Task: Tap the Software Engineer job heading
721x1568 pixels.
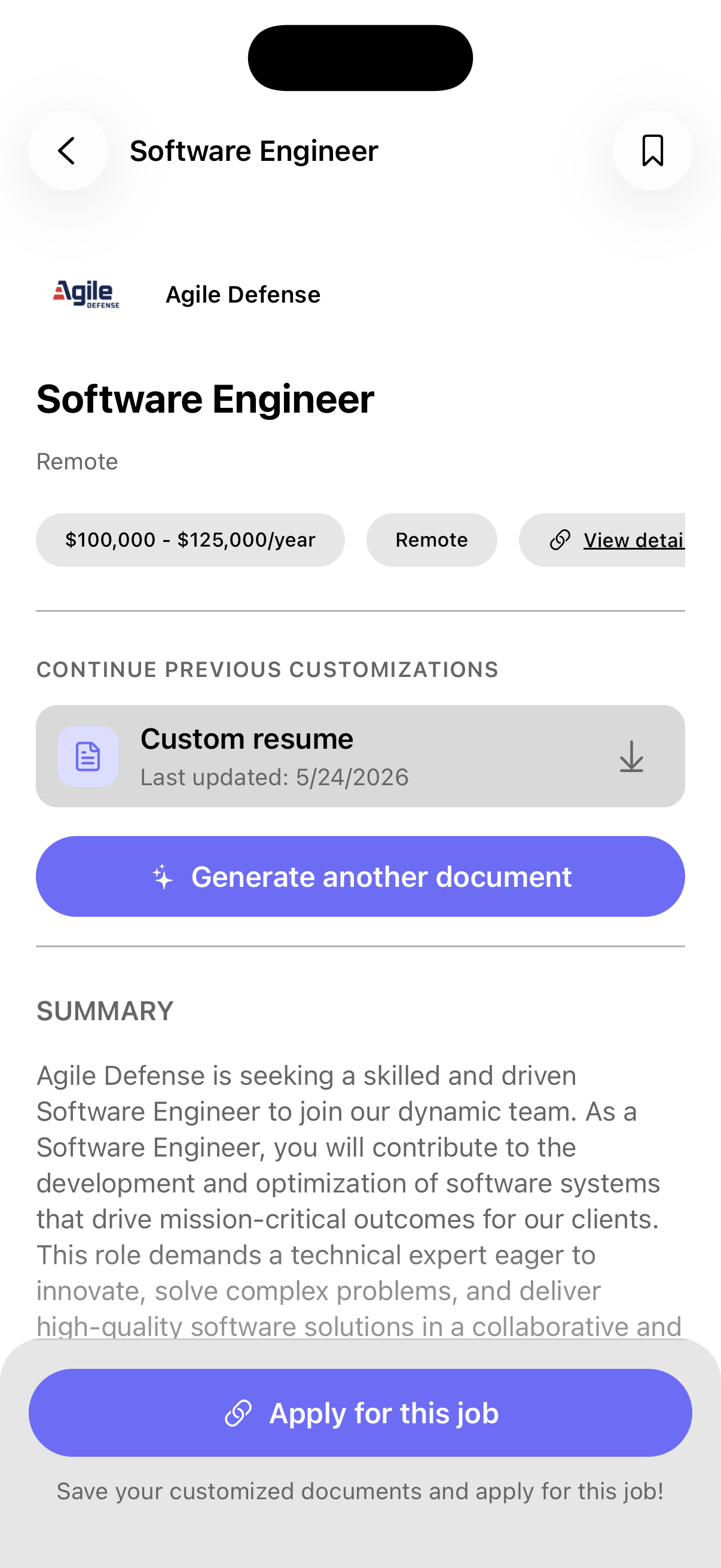Action: click(x=205, y=399)
